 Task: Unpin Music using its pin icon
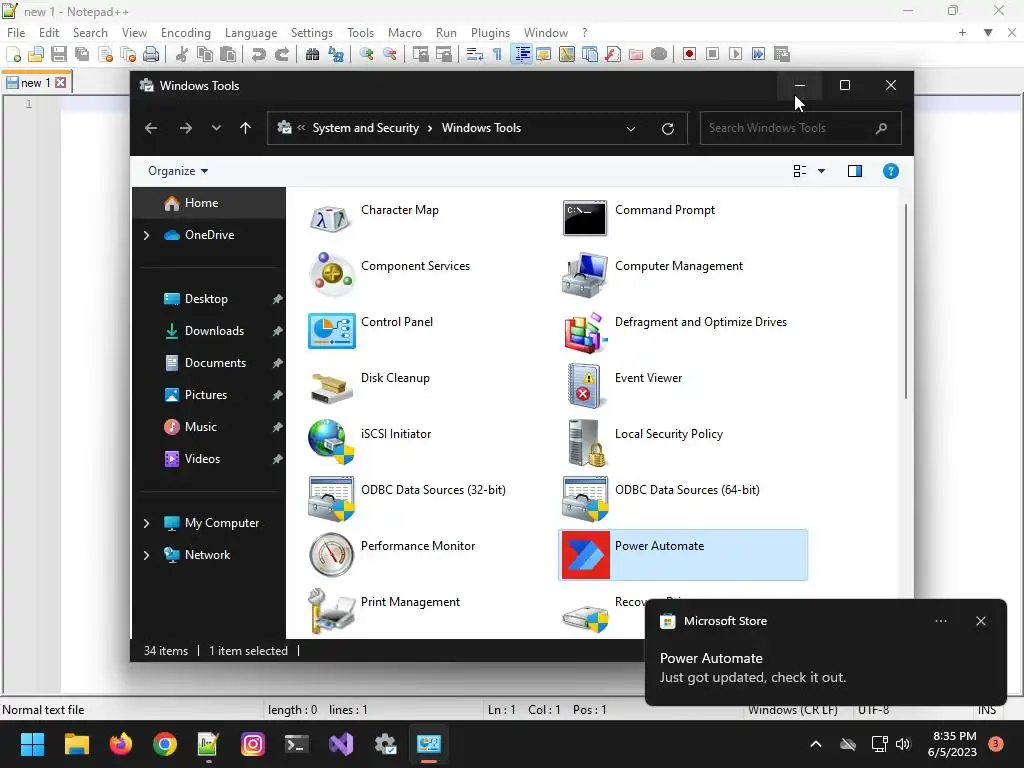[278, 427]
